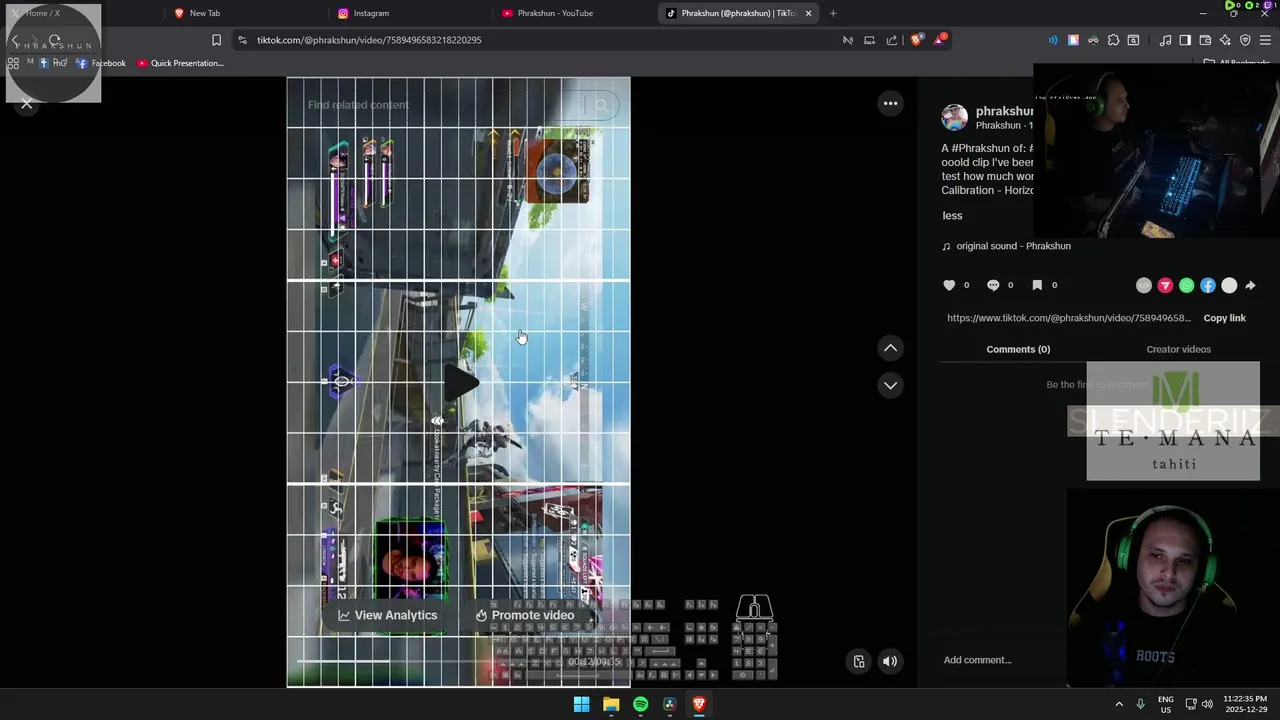The image size is (1280, 720).
Task: Save video with bookmark icon
Action: (x=1037, y=285)
